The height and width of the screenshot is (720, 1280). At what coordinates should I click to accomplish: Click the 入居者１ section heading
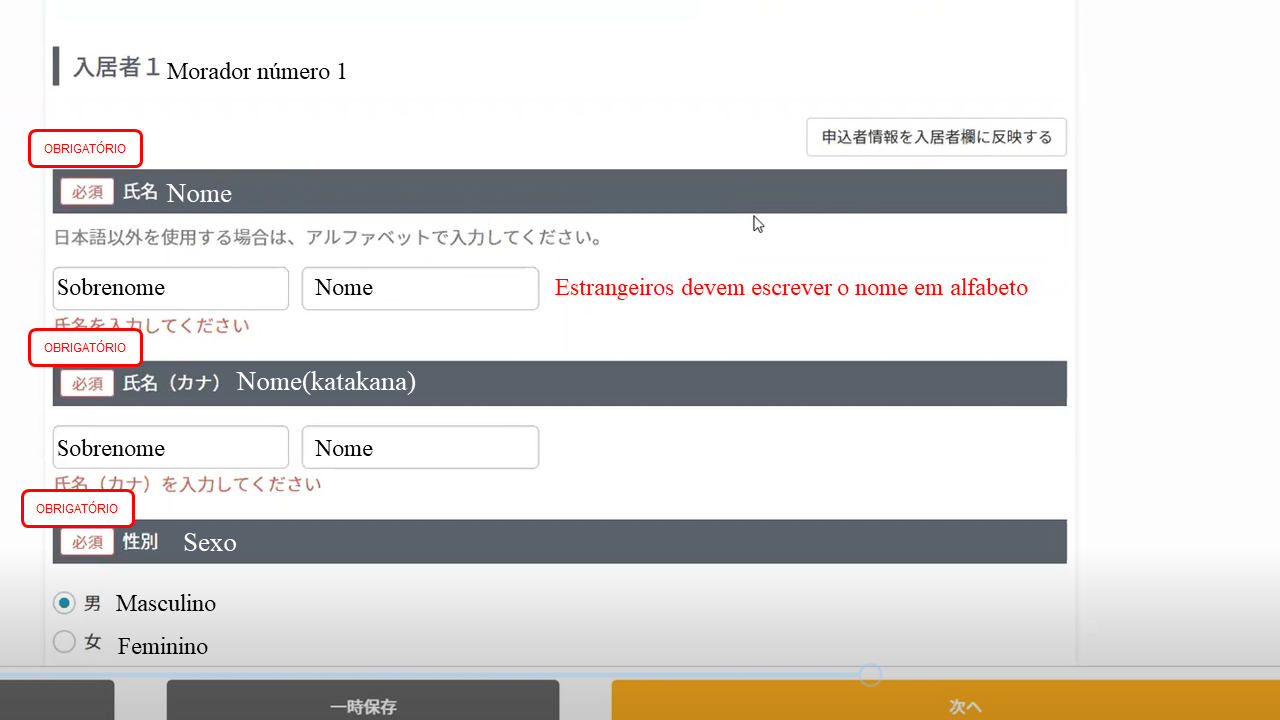(116, 68)
